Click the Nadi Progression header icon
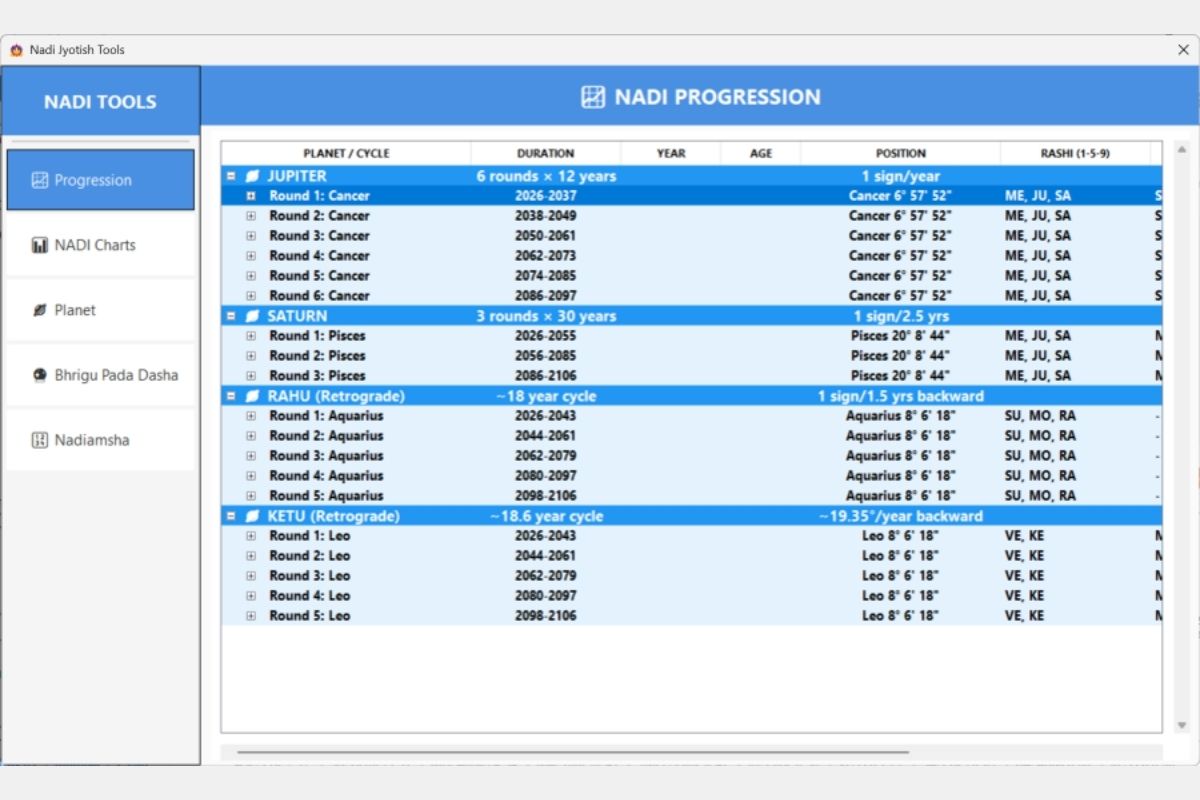Image resolution: width=1200 pixels, height=800 pixels. click(594, 97)
